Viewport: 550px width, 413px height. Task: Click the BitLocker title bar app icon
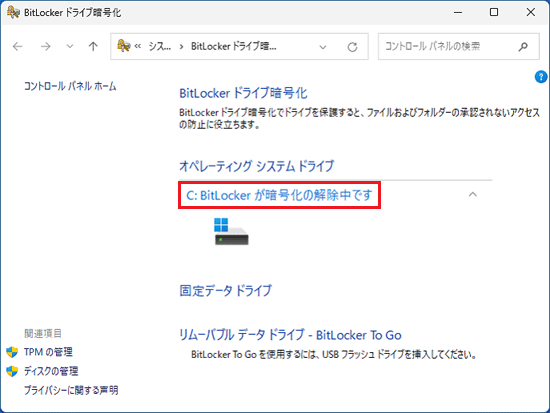(x=13, y=12)
